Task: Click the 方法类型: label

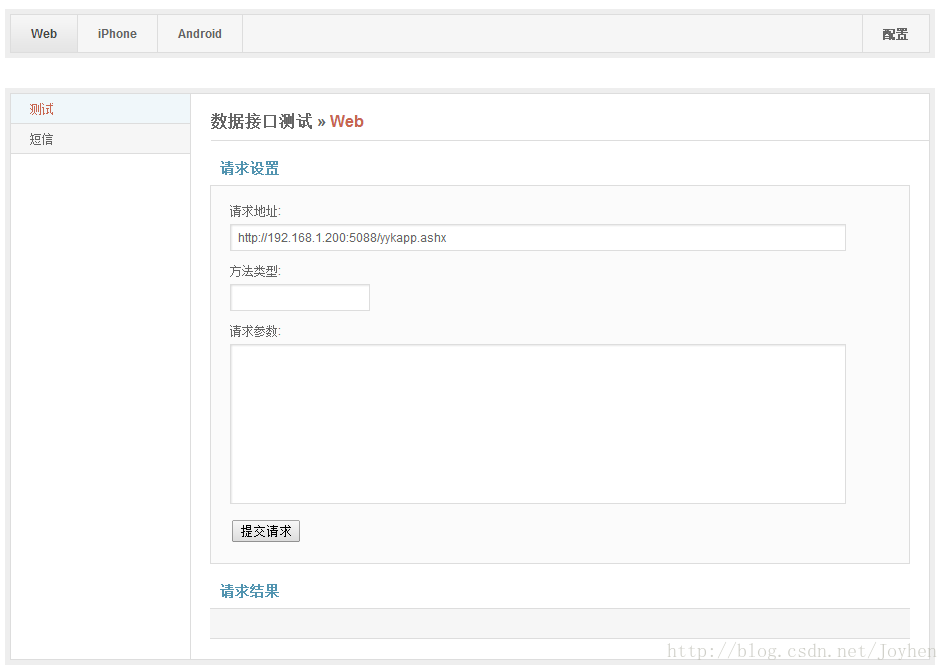Action: (x=255, y=271)
